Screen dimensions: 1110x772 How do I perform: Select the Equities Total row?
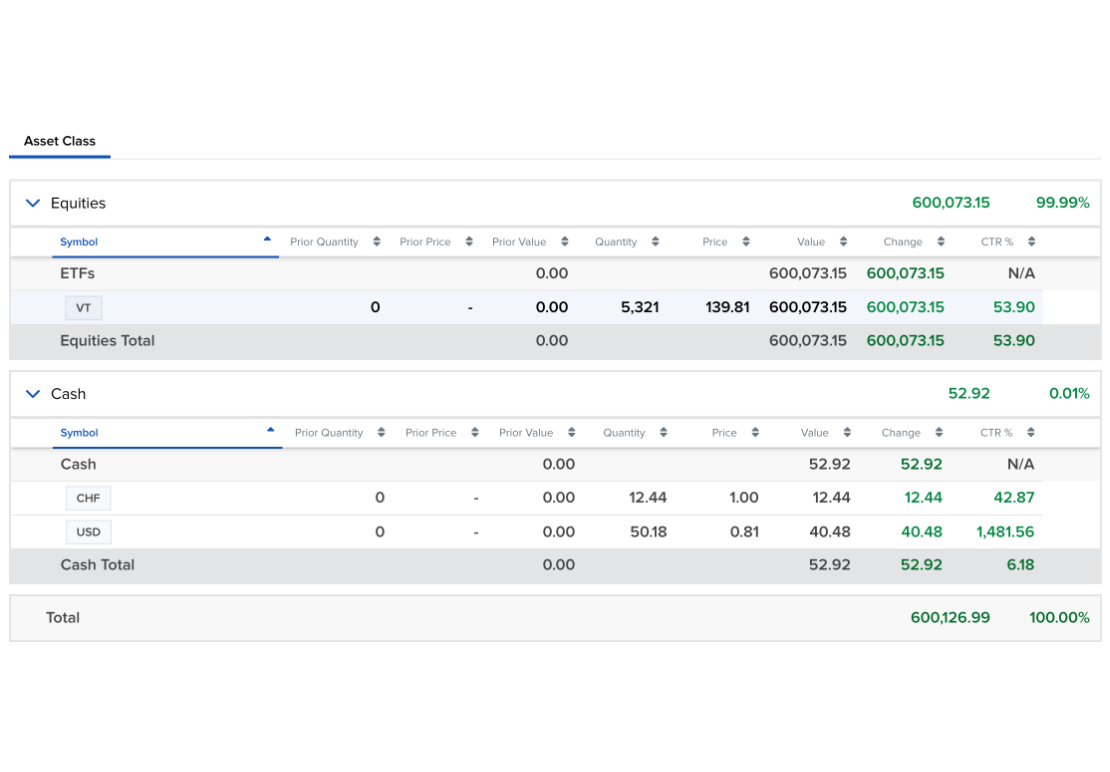107,340
